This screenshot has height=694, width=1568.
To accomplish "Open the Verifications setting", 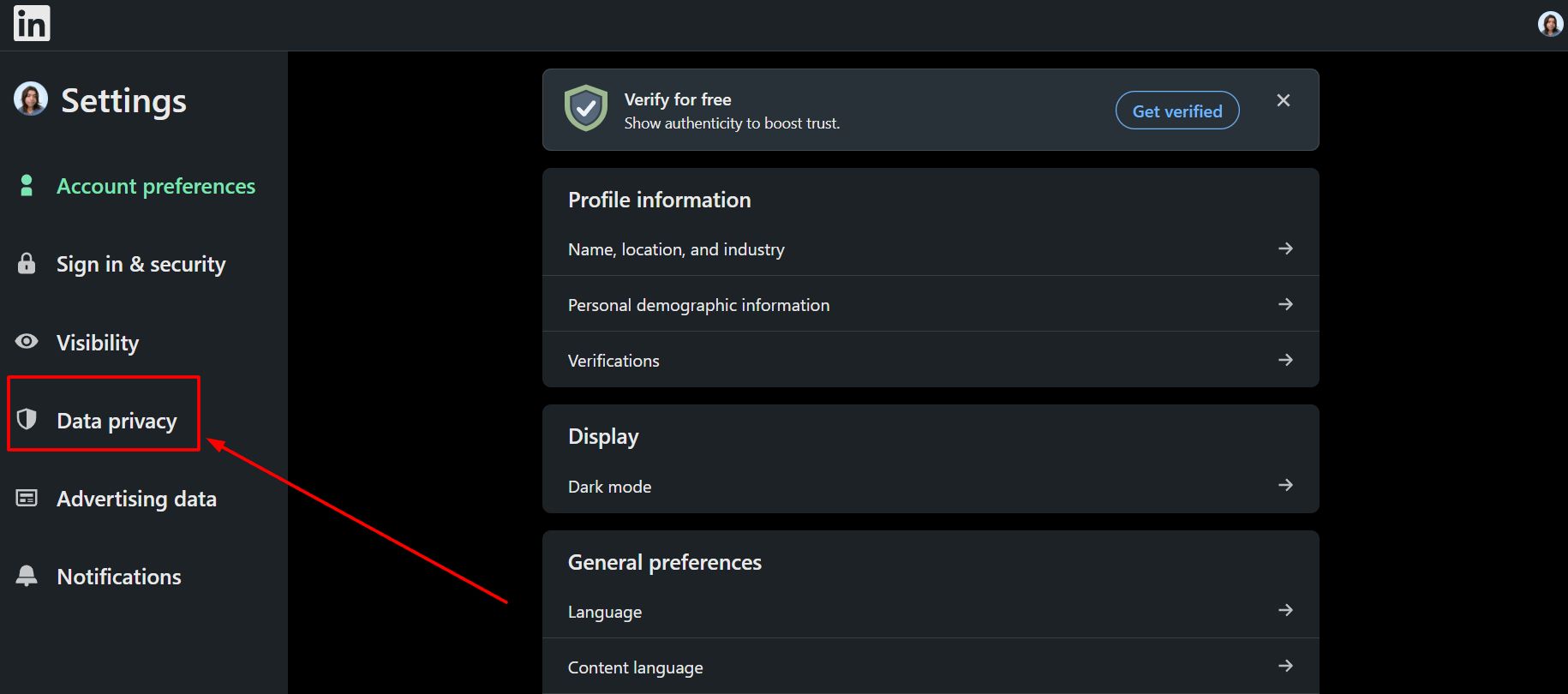I will [x=931, y=360].
